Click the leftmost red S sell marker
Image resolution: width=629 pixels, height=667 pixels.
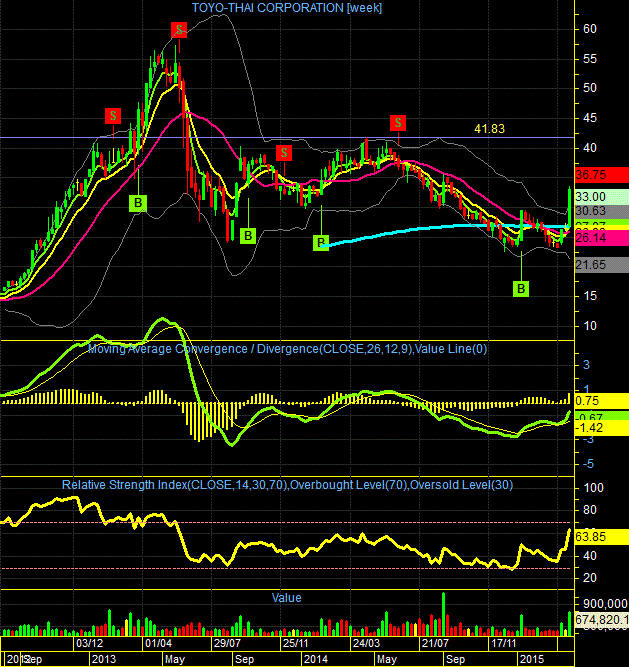tap(113, 116)
